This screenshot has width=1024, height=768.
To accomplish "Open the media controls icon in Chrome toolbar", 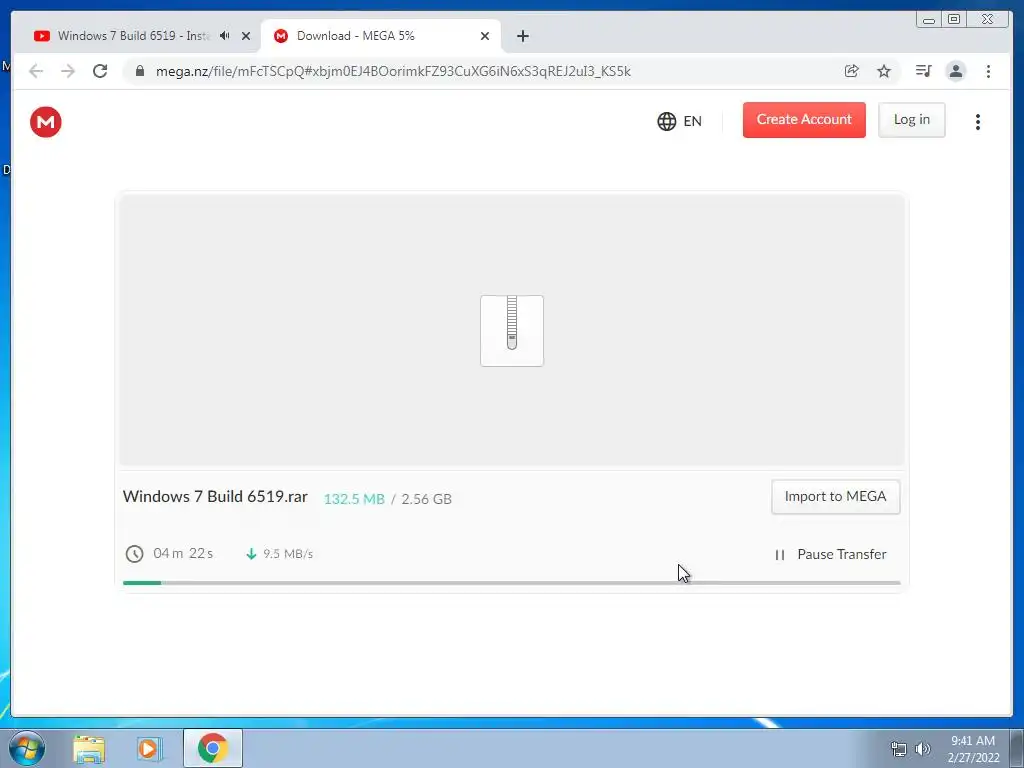I will coord(923,71).
